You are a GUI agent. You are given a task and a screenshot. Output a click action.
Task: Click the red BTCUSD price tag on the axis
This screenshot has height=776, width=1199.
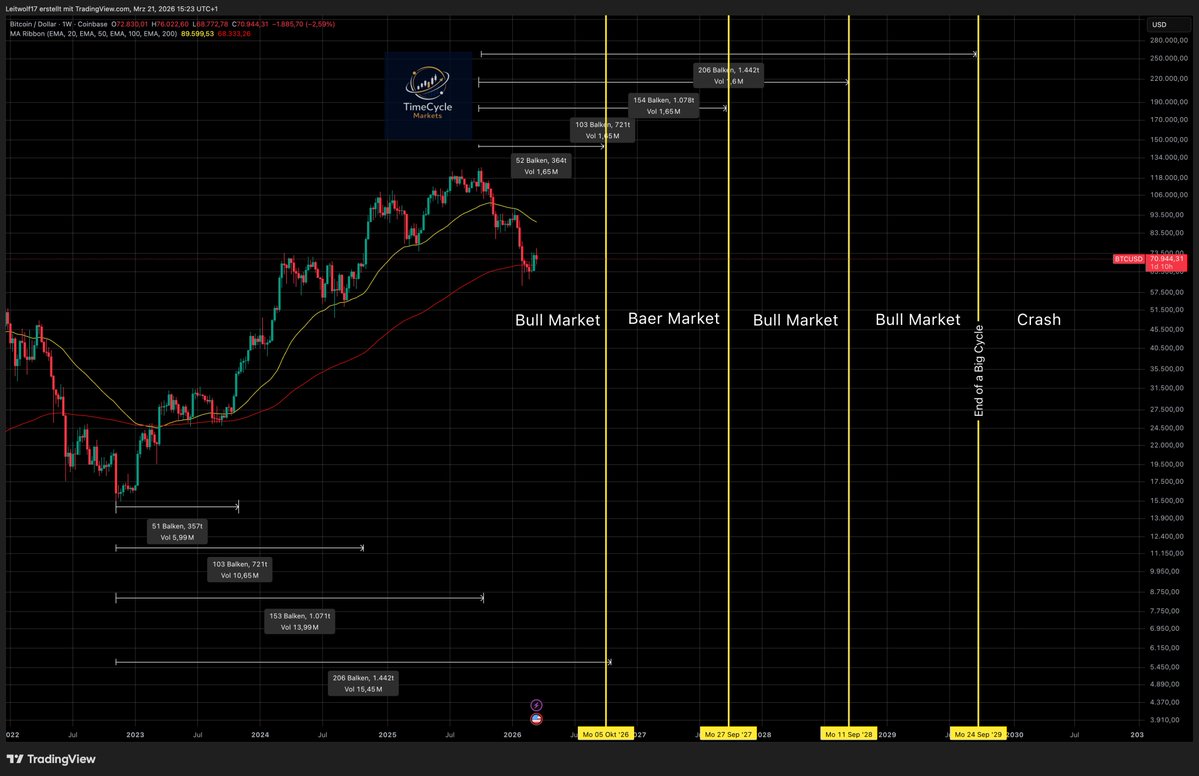coord(1128,258)
